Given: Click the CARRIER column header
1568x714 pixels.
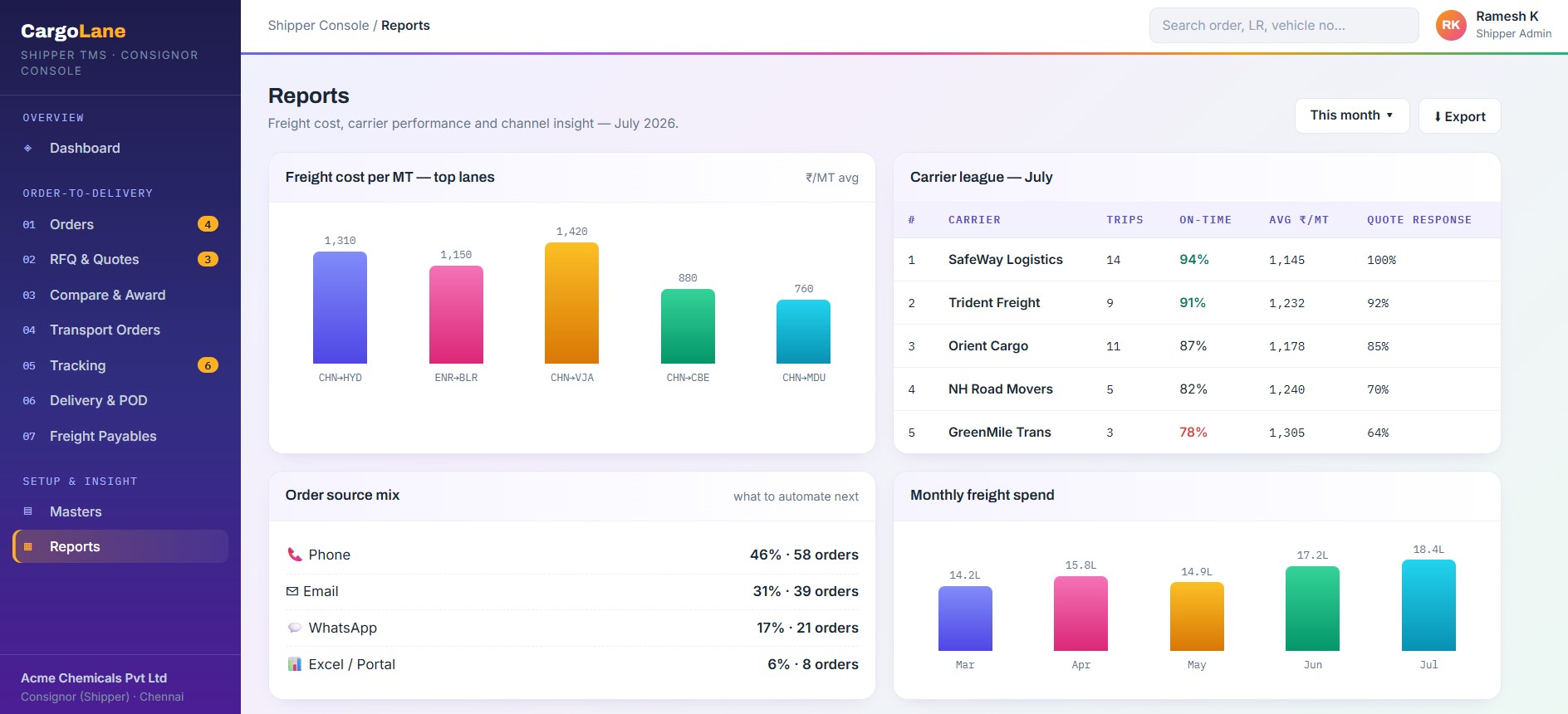Looking at the screenshot, I should [974, 220].
